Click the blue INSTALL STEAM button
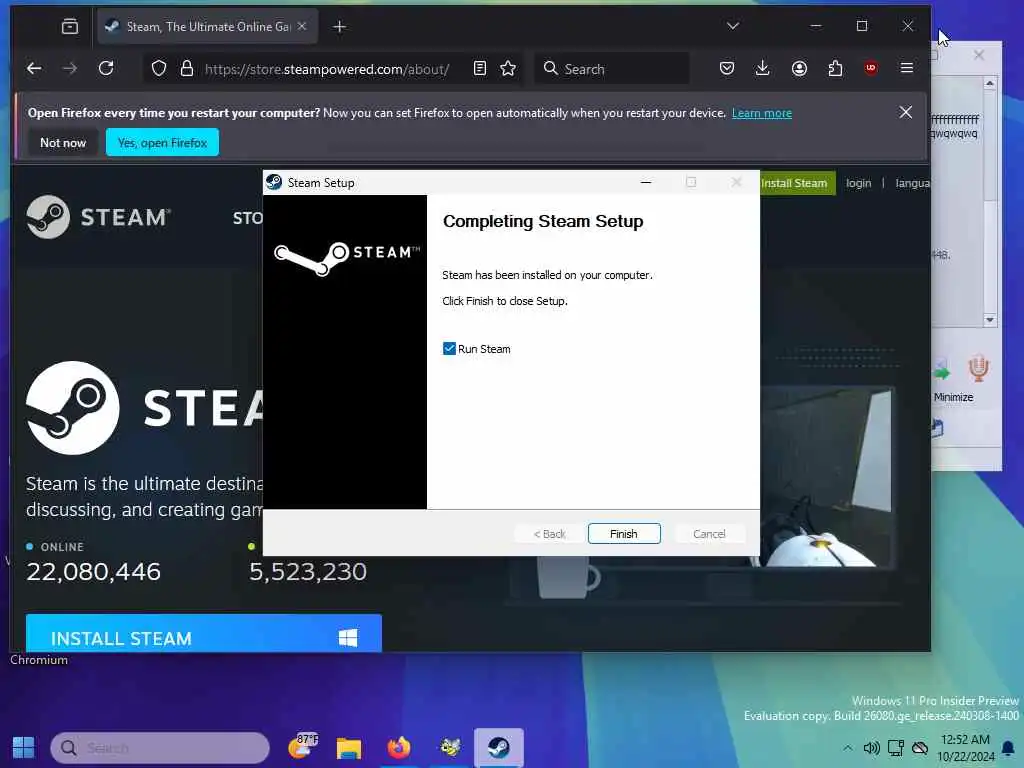The height and width of the screenshot is (768, 1024). [x=204, y=633]
